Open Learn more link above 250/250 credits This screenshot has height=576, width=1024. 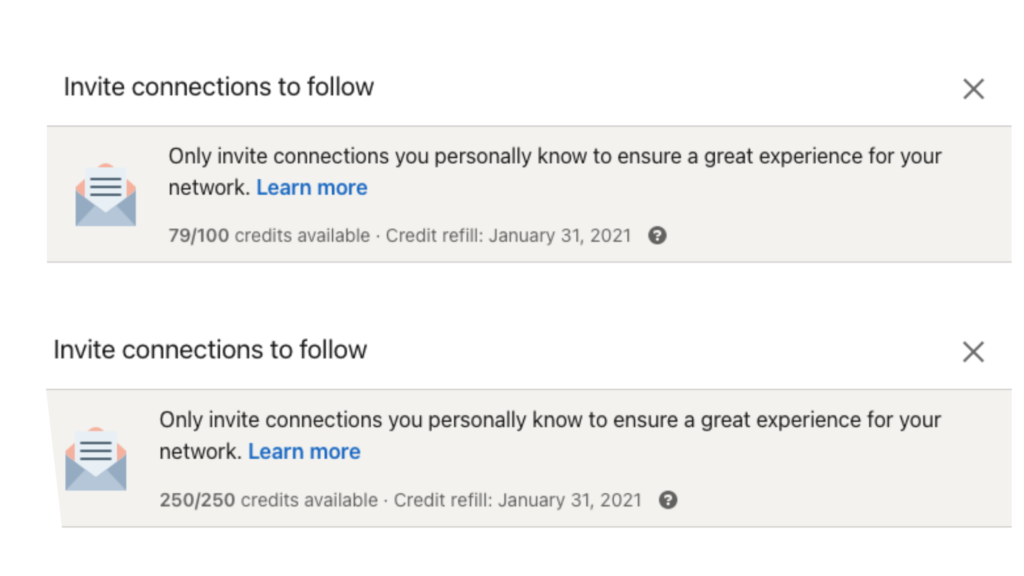304,451
